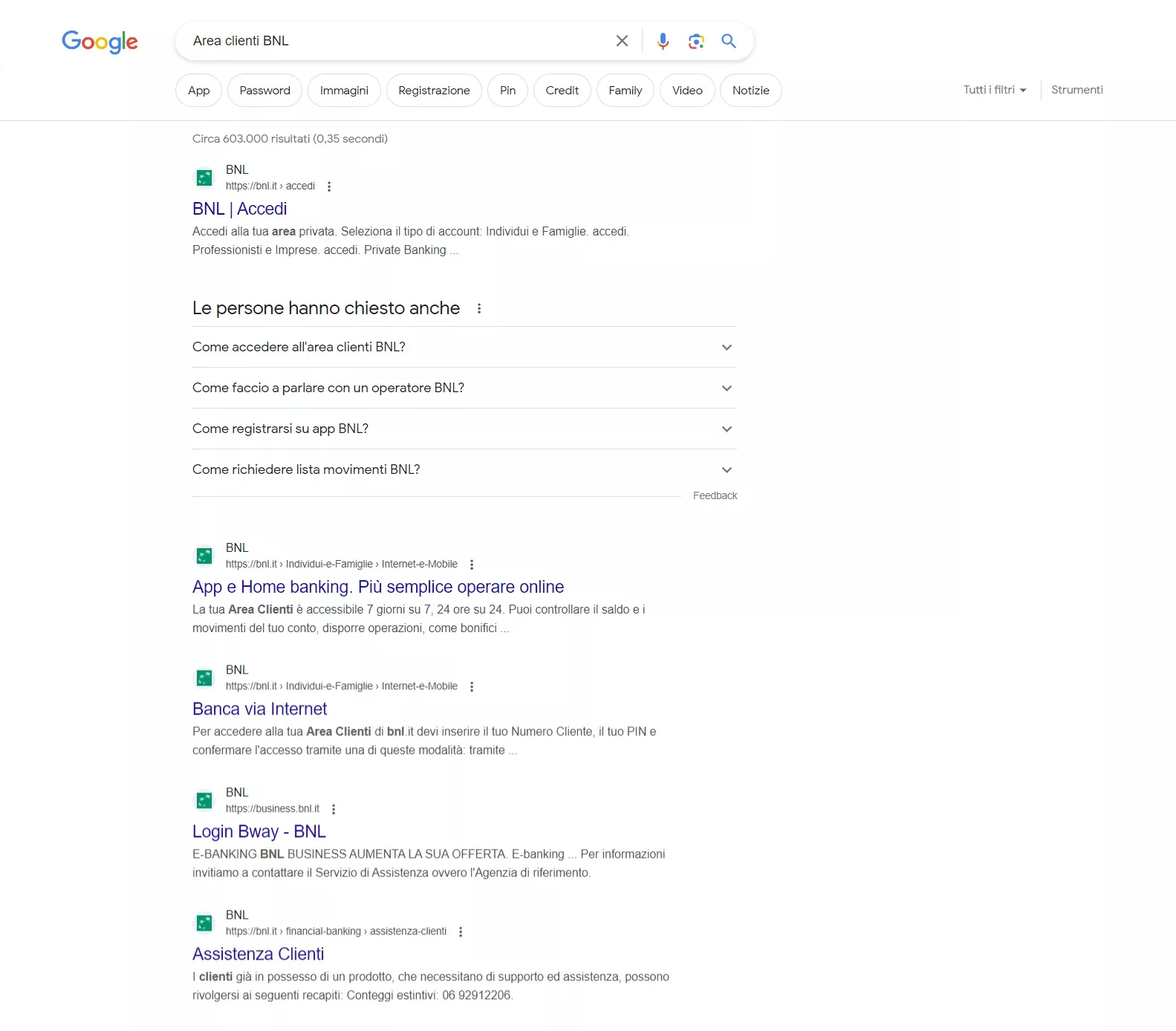Open three-dot menu for Assistenza Clienti result

click(461, 932)
